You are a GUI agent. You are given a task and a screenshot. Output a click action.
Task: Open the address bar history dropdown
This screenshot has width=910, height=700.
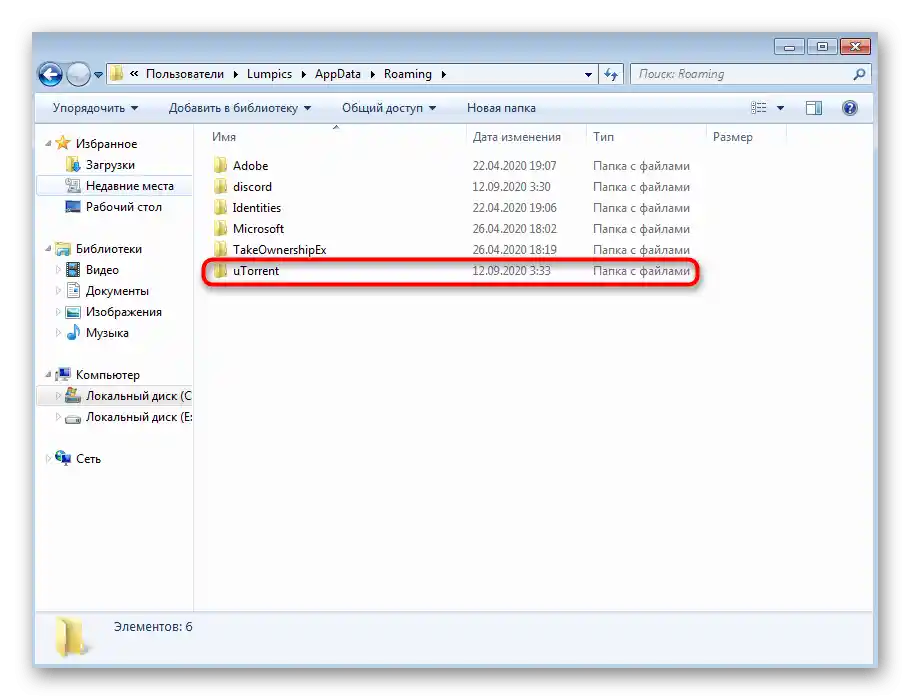[x=588, y=75]
